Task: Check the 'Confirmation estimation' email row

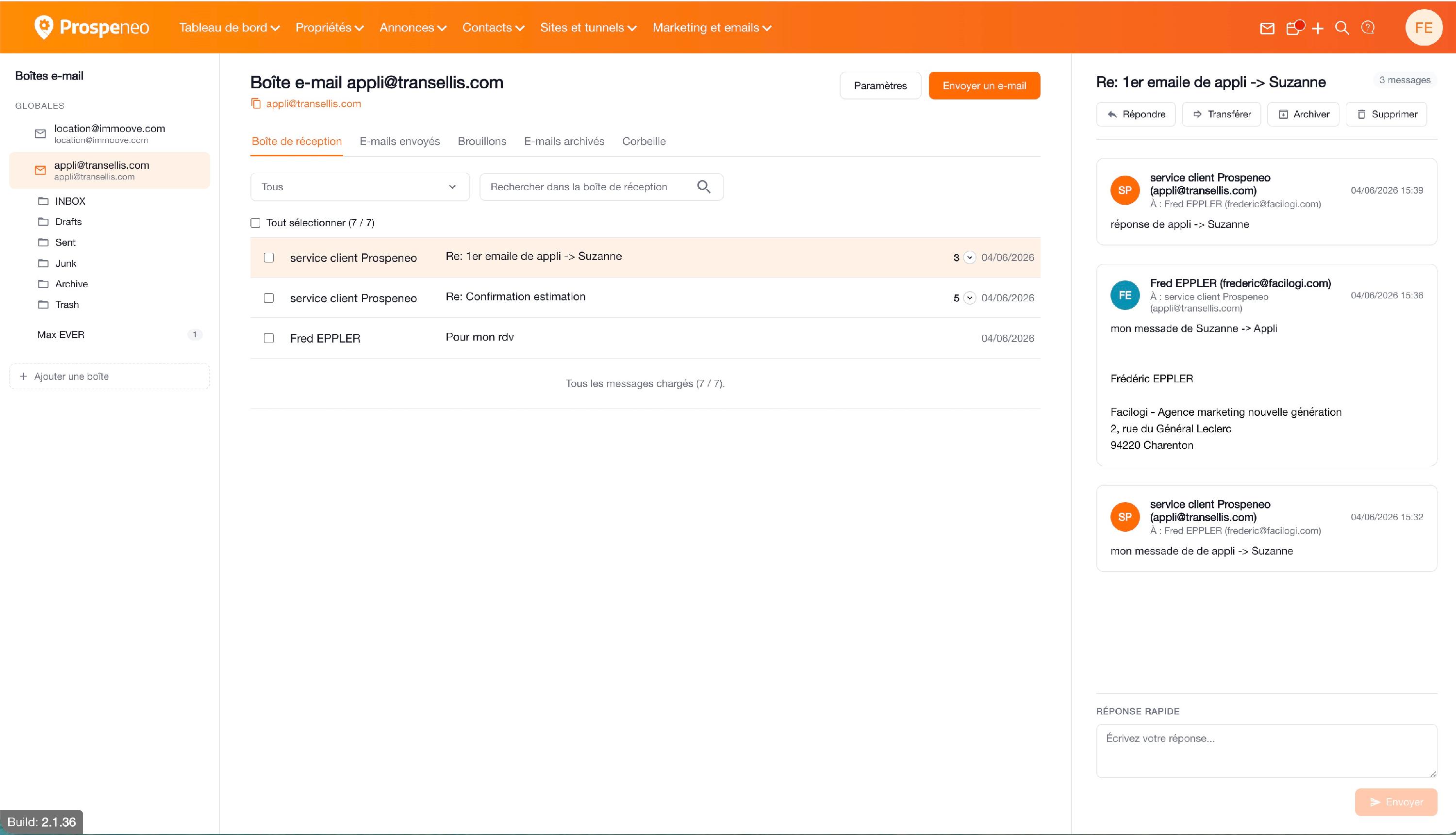Action: [x=268, y=297]
